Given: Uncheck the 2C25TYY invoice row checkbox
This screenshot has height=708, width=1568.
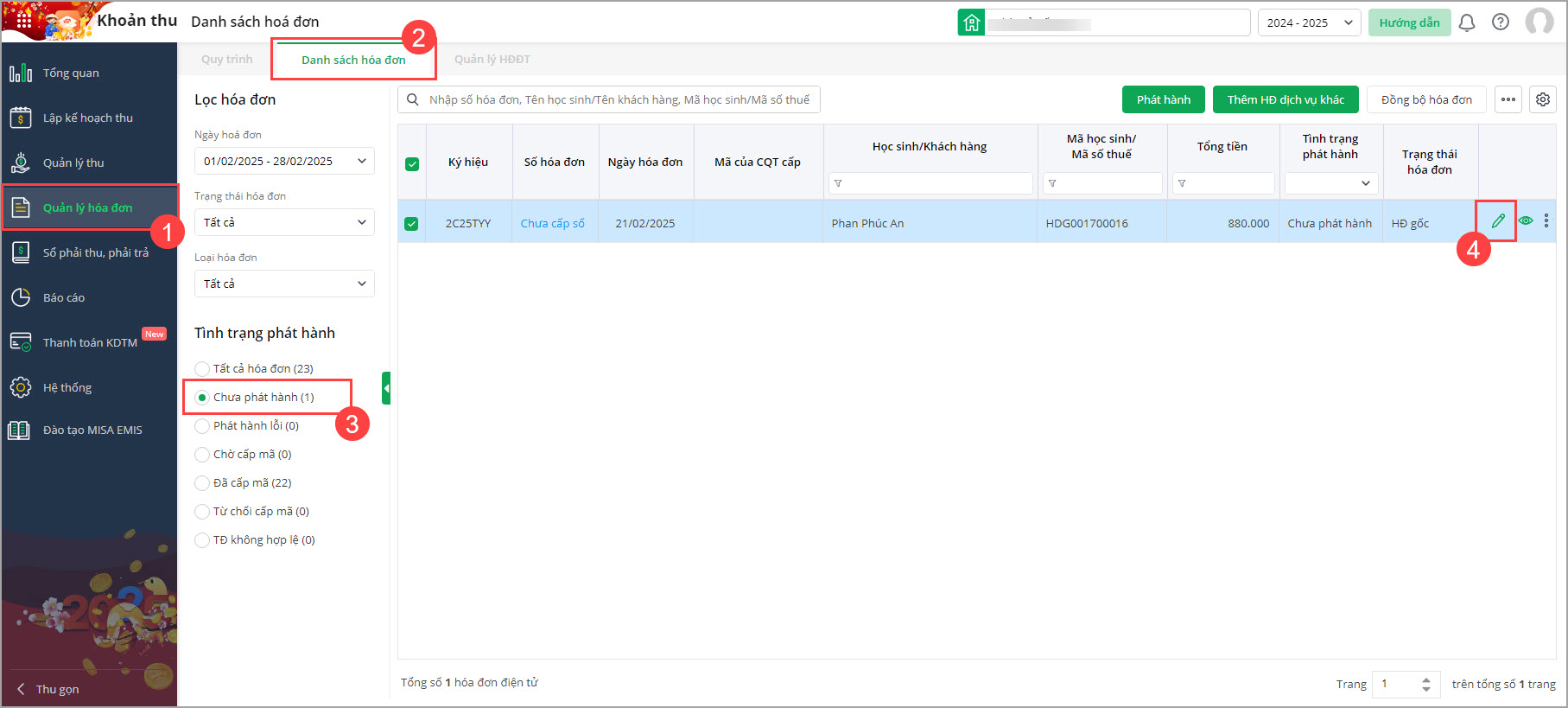Looking at the screenshot, I should (x=412, y=224).
